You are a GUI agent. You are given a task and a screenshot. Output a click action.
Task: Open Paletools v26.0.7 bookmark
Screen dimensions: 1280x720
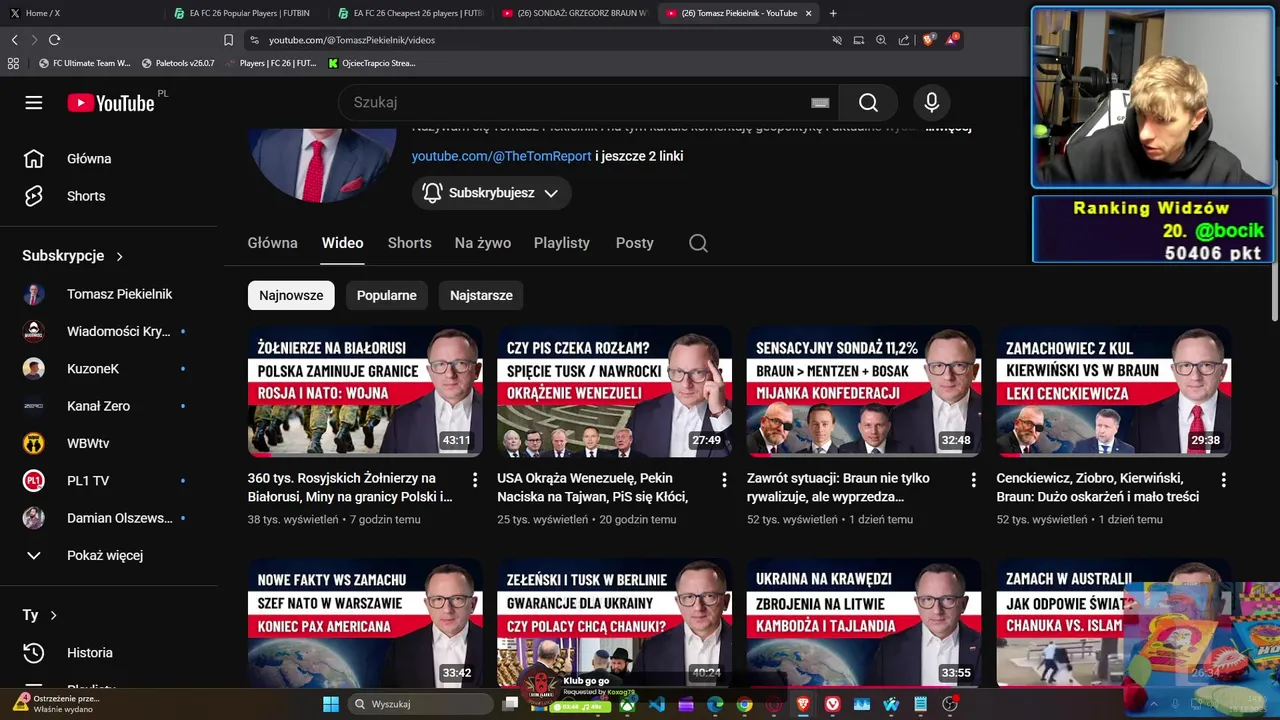[178, 63]
